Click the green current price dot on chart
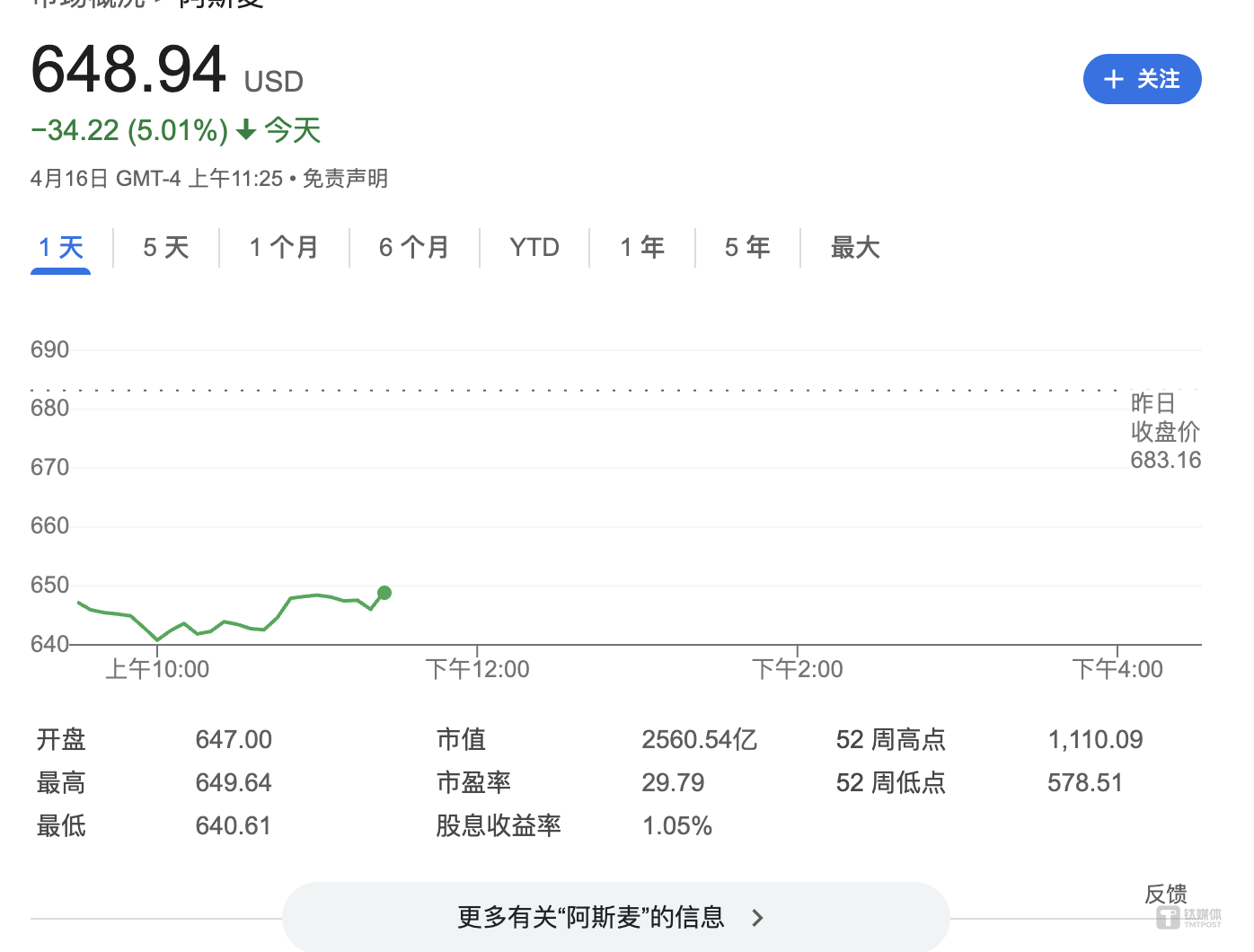 coord(384,593)
